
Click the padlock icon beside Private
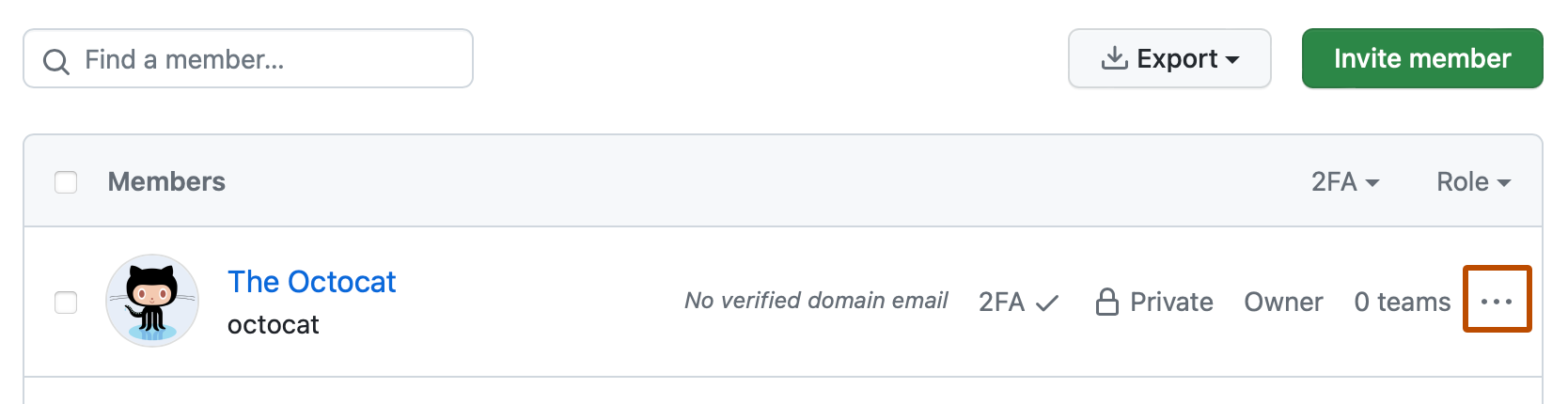pos(1107,302)
